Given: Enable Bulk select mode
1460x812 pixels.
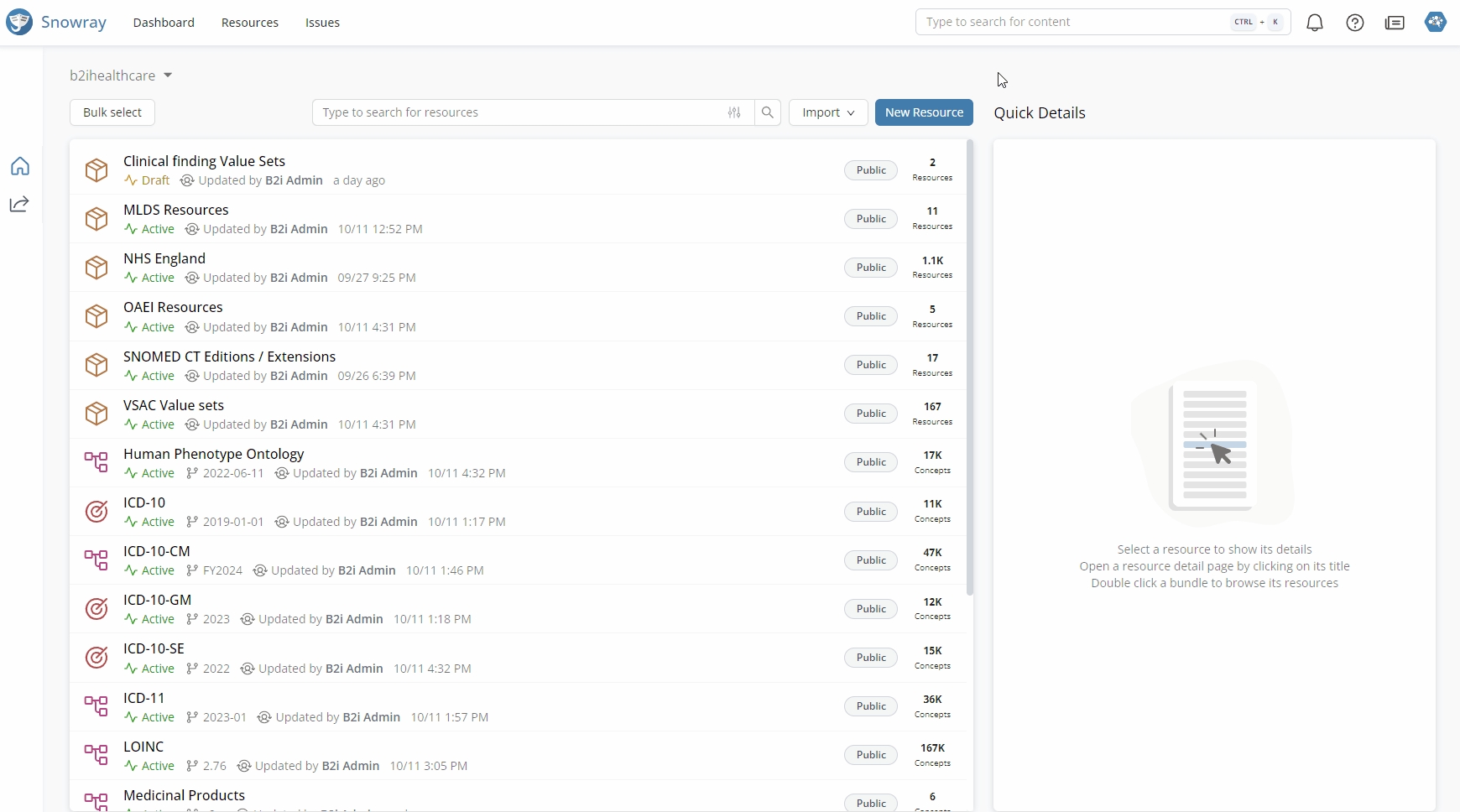Looking at the screenshot, I should pos(112,112).
